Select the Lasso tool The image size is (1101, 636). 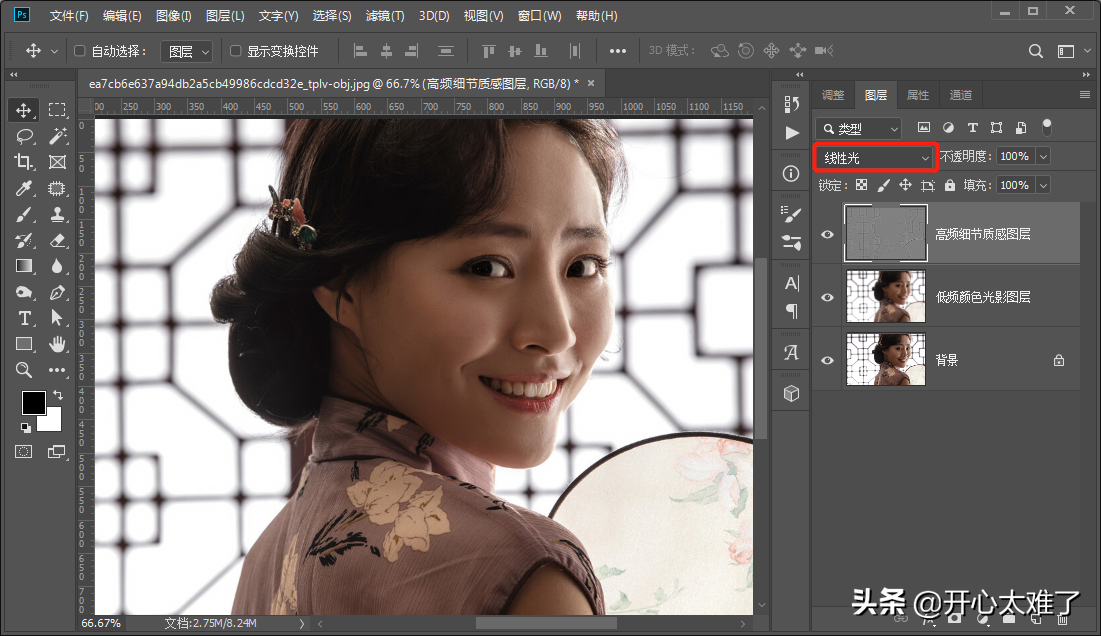point(25,136)
